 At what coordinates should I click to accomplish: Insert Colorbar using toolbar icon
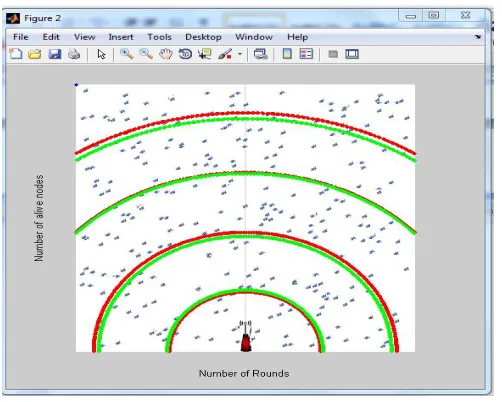pyautogui.click(x=287, y=54)
